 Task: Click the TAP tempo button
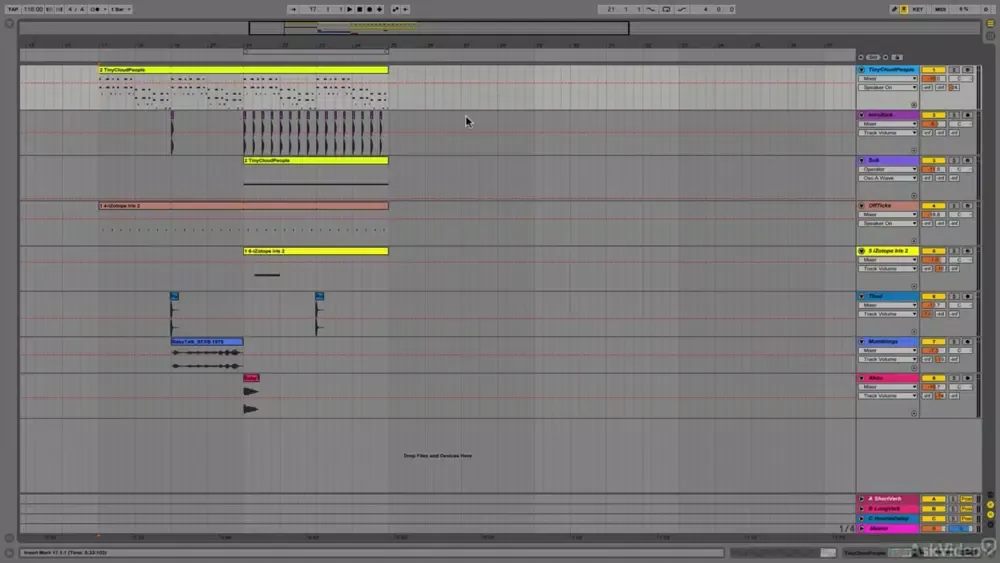pyautogui.click(x=13, y=10)
